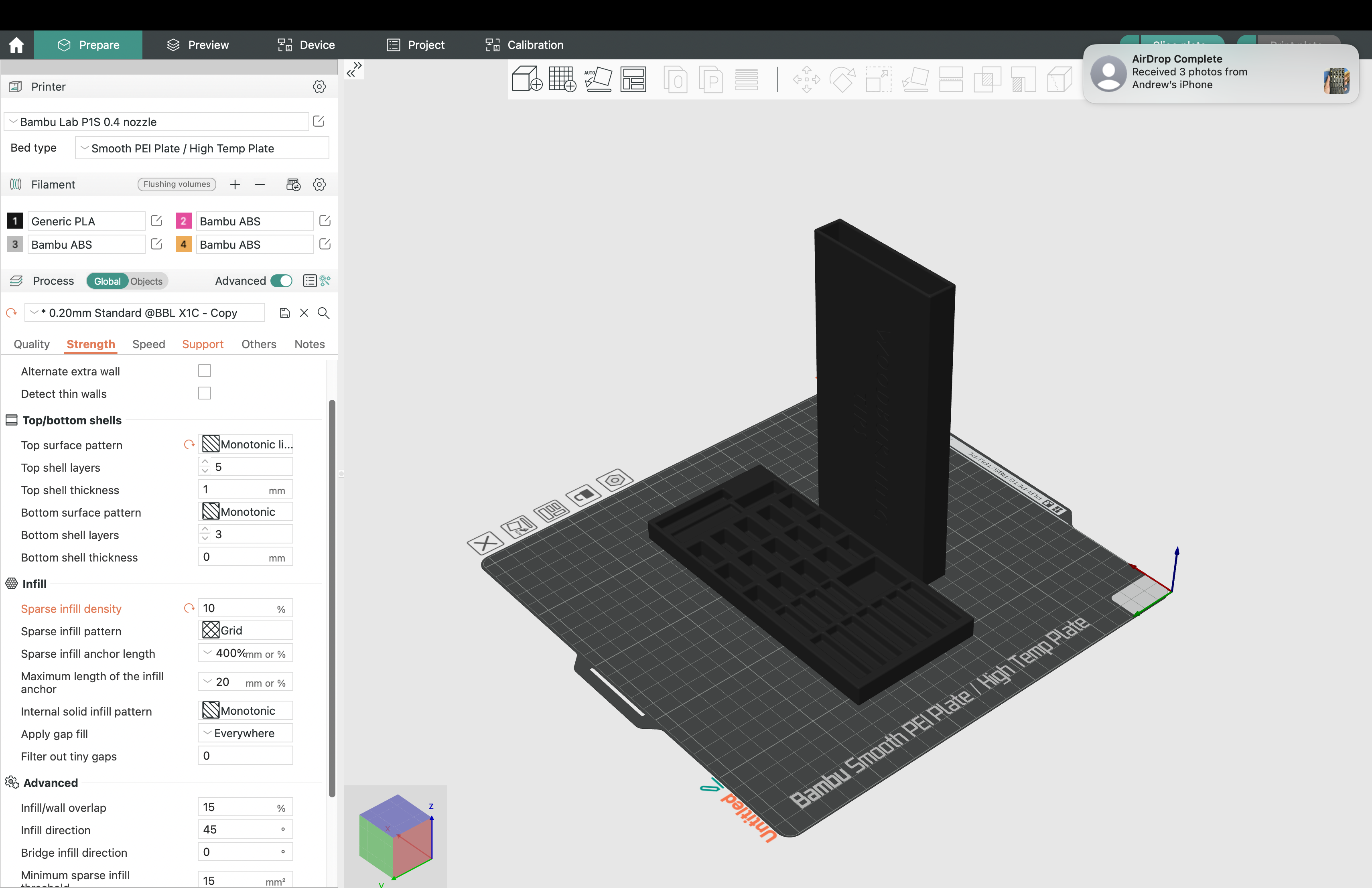Open Apply gap fill Everywhere dropdown
The width and height of the screenshot is (1372, 888).
(245, 733)
